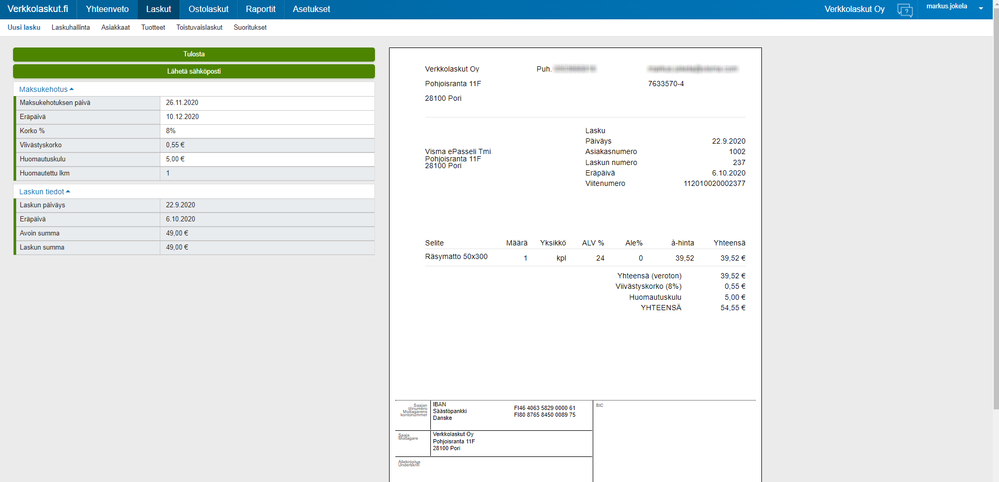Collapse the Maksukehotus section
999x482 pixels.
click(x=47, y=90)
